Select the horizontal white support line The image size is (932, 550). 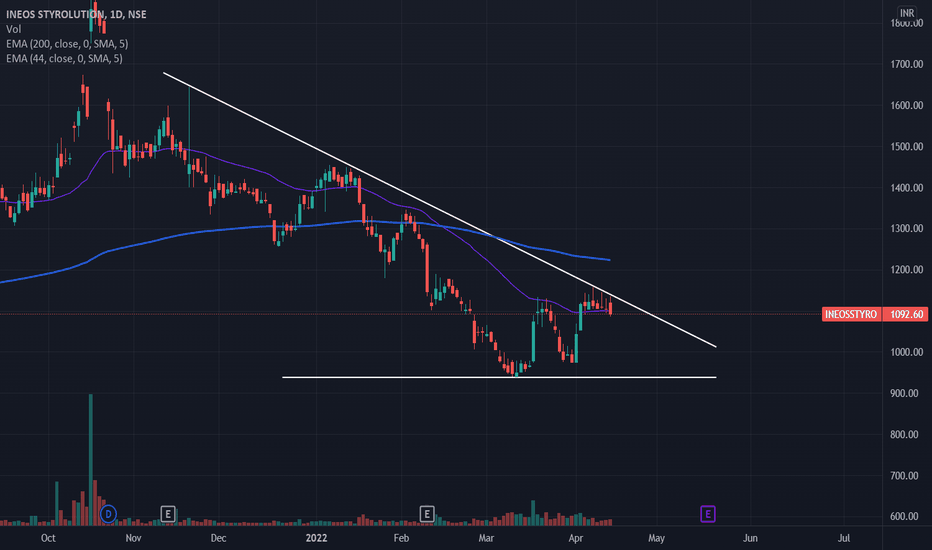pos(499,377)
